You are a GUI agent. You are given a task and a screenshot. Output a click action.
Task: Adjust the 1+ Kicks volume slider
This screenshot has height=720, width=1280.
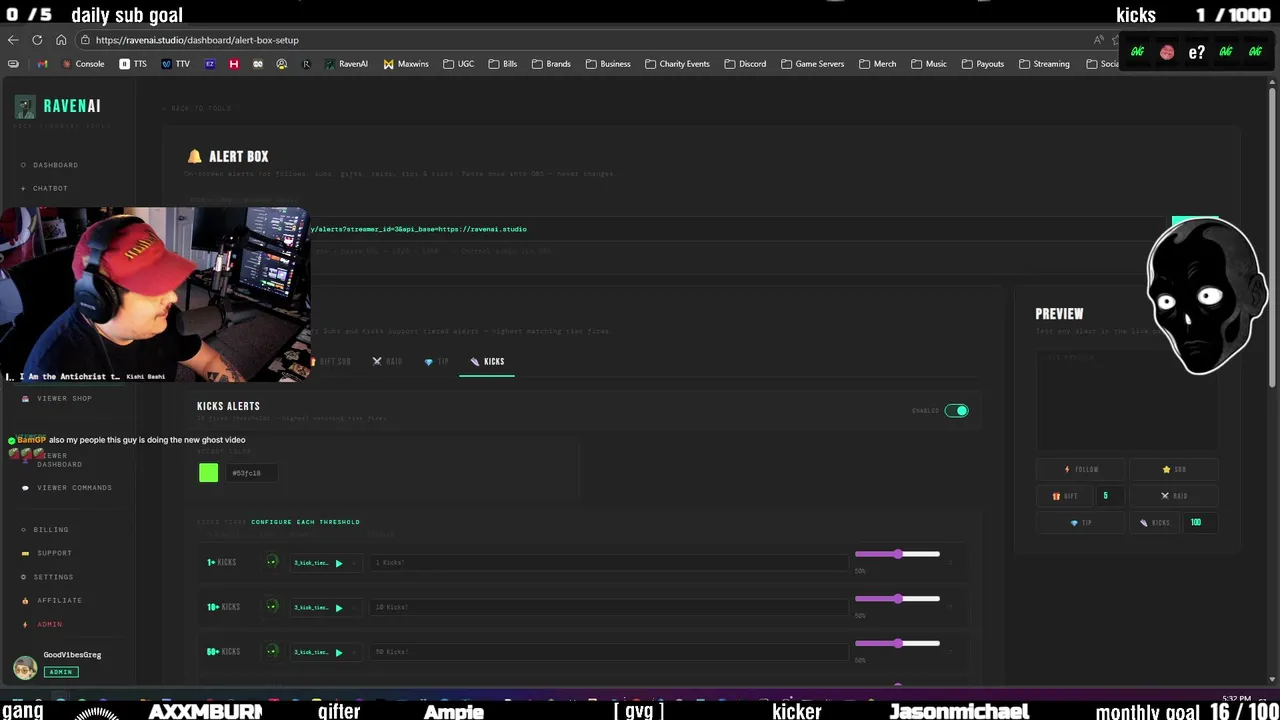tap(897, 554)
